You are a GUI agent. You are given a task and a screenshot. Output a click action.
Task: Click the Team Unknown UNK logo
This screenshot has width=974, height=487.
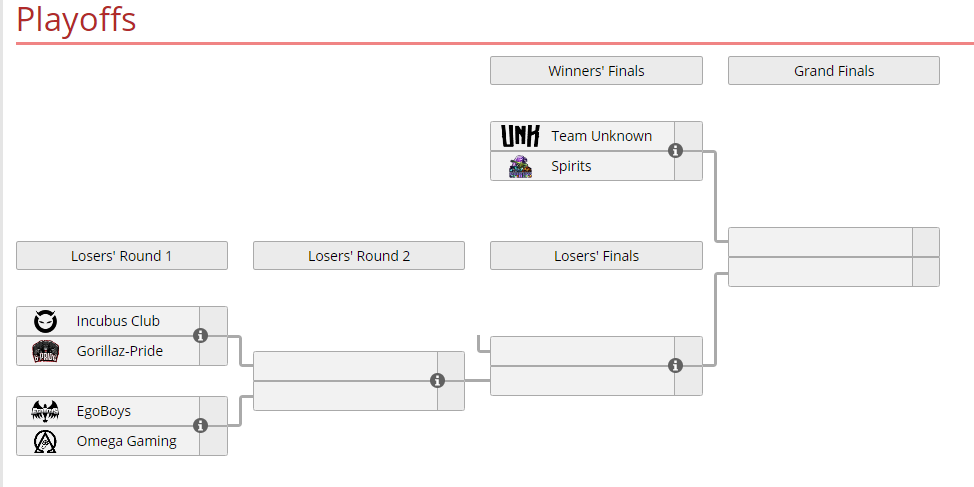[520, 136]
